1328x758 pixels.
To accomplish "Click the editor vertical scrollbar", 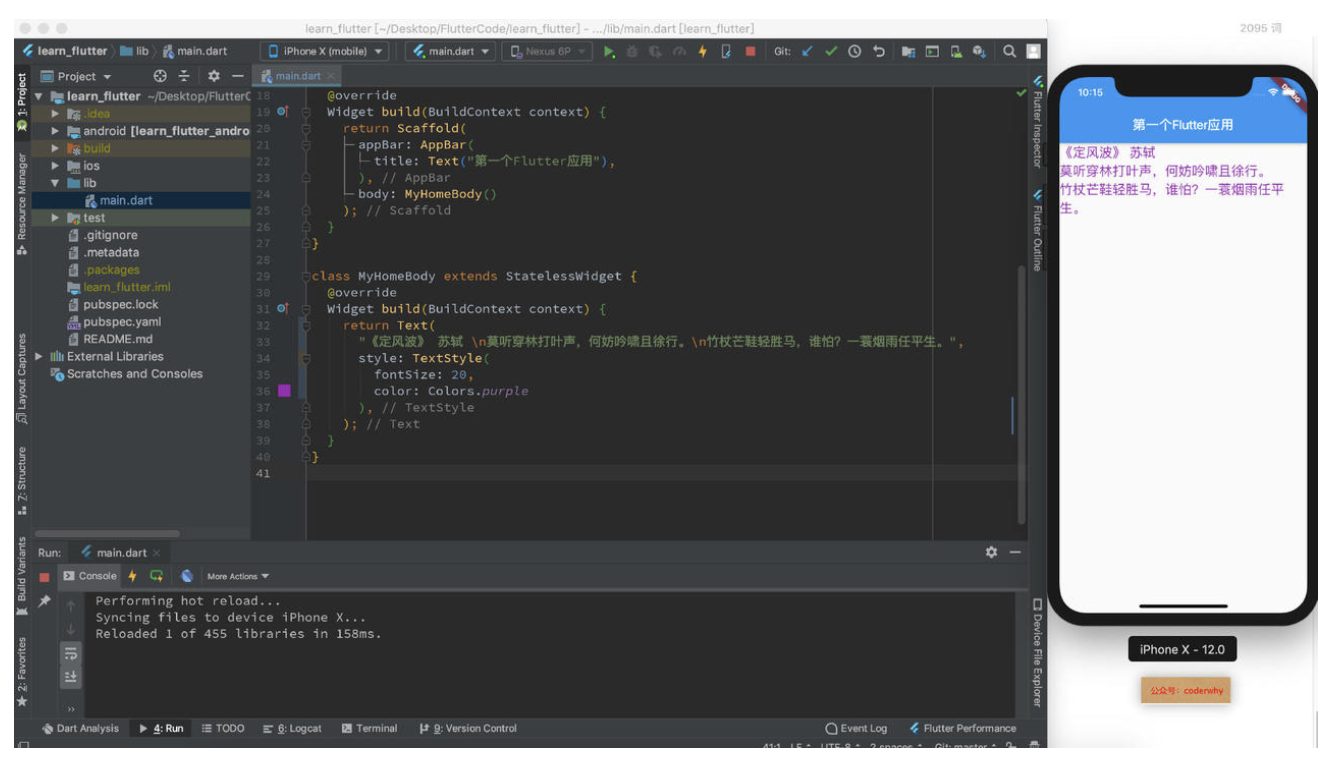I will [x=1021, y=395].
